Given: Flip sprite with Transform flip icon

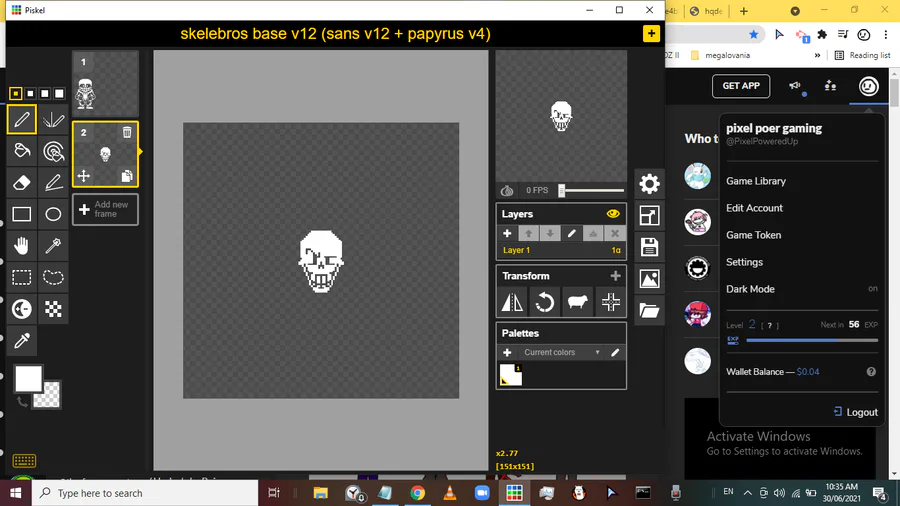Looking at the screenshot, I should pyautogui.click(x=512, y=302).
